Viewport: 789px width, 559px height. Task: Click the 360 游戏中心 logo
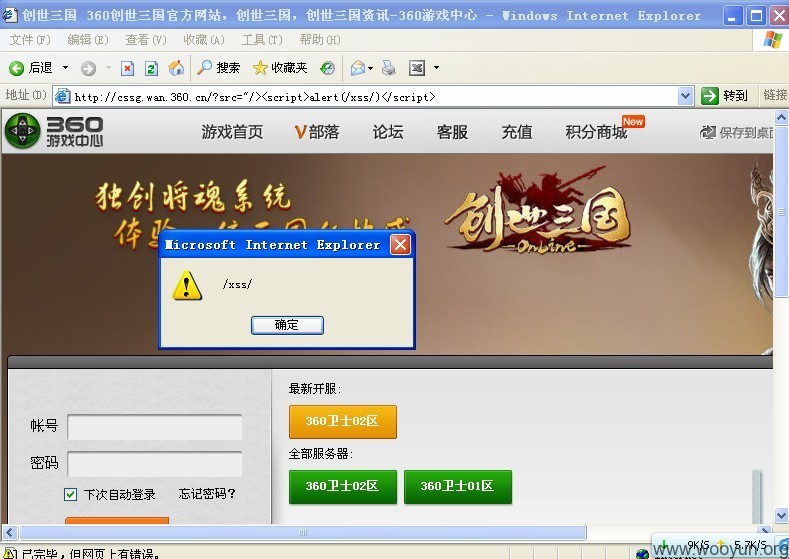[54, 131]
